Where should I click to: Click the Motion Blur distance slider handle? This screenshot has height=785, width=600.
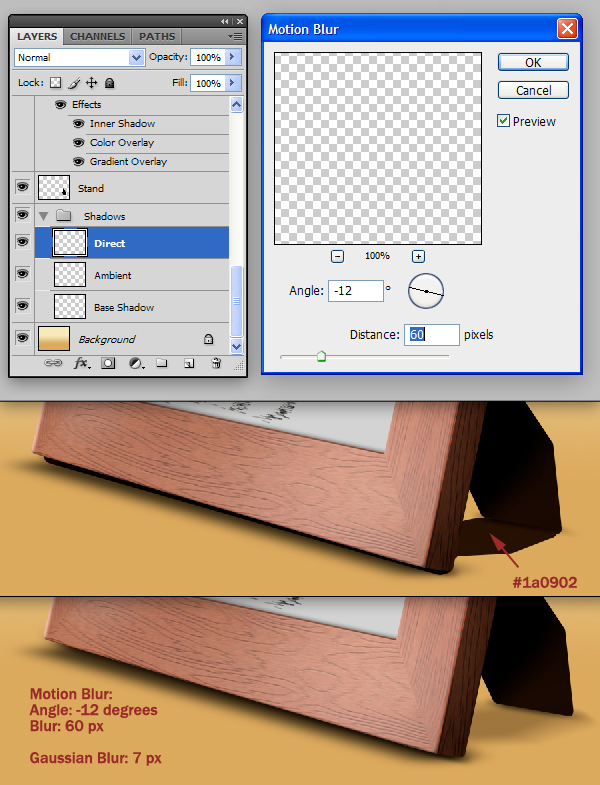(x=321, y=356)
